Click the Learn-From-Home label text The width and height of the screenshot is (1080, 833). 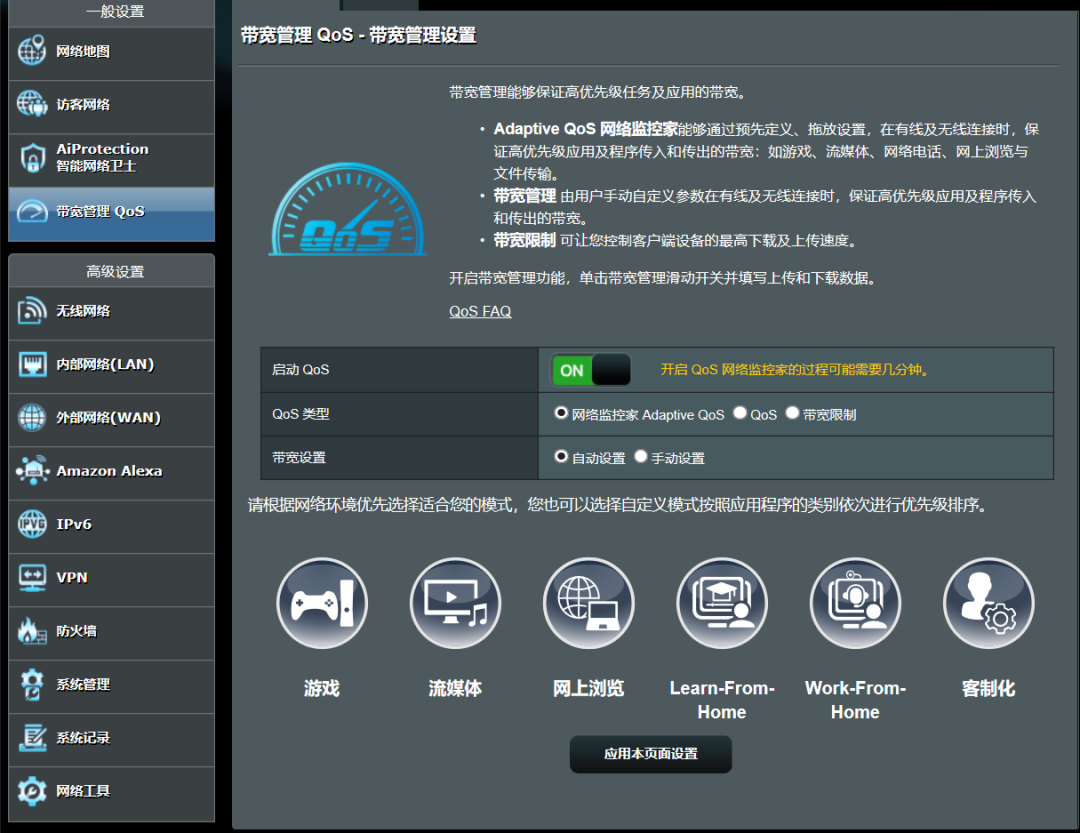[722, 700]
